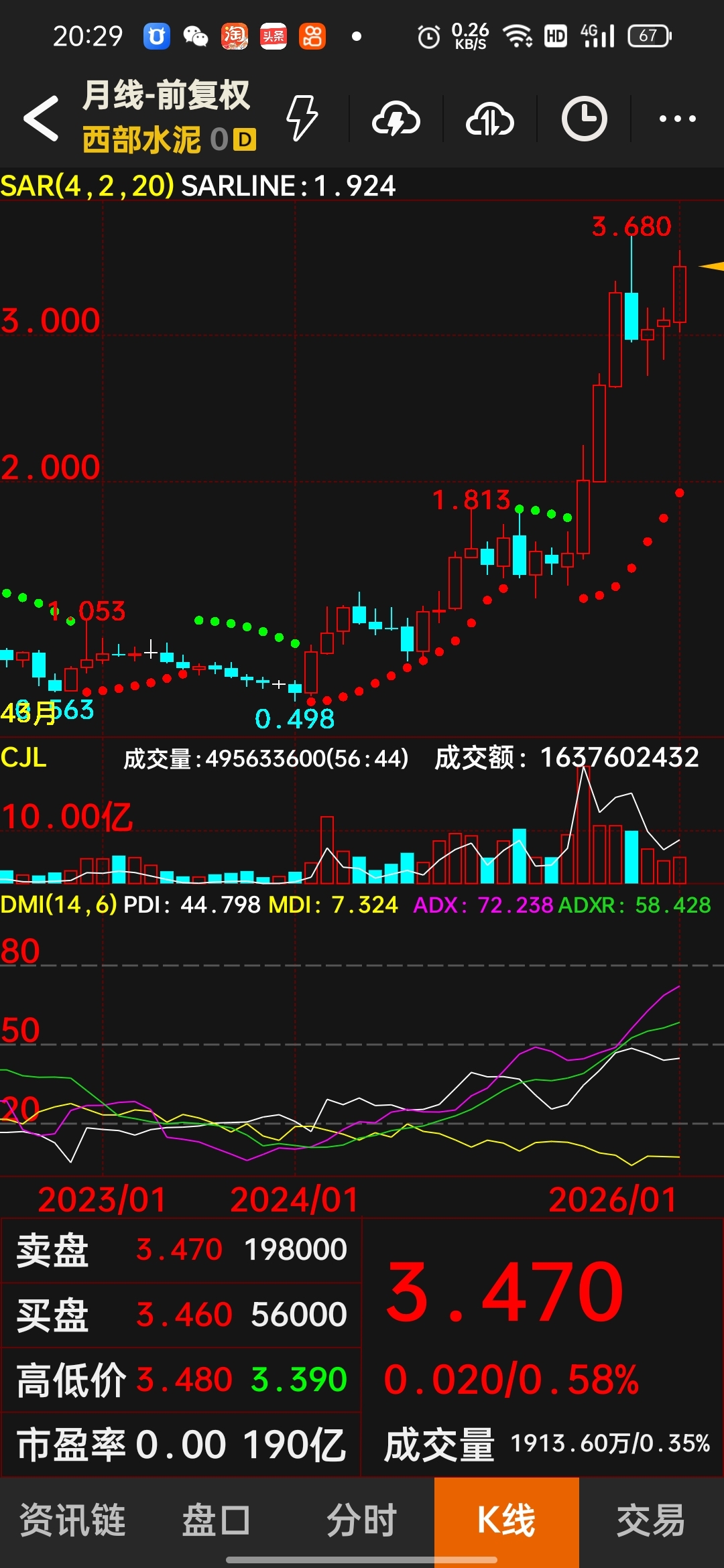Tap the SAR(4,2,20) indicator label
The image size is (724, 1568).
coord(87,186)
